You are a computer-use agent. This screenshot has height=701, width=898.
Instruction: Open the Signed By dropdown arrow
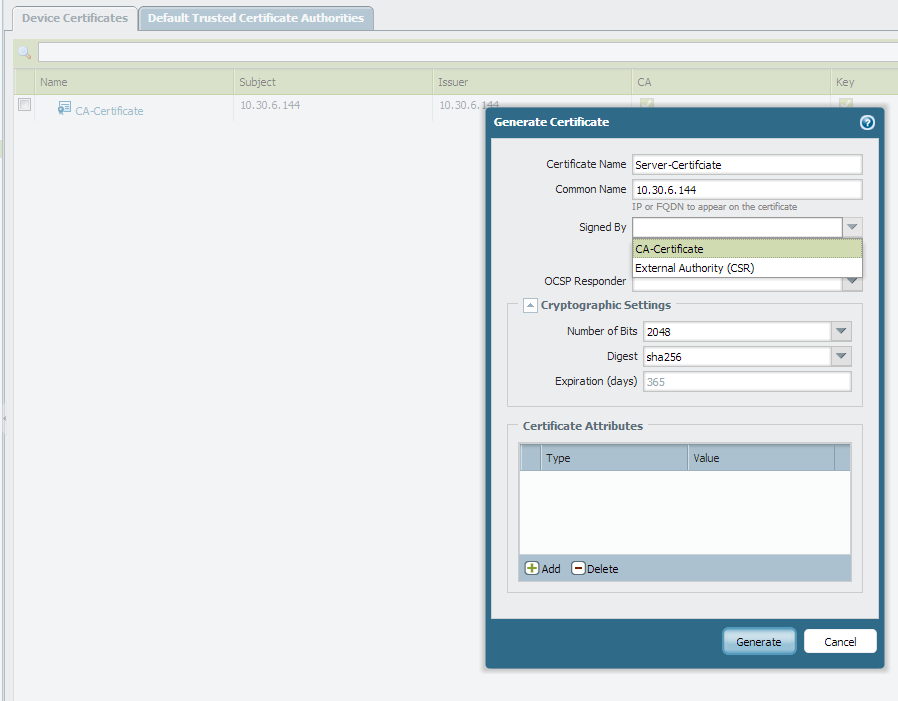click(852, 227)
